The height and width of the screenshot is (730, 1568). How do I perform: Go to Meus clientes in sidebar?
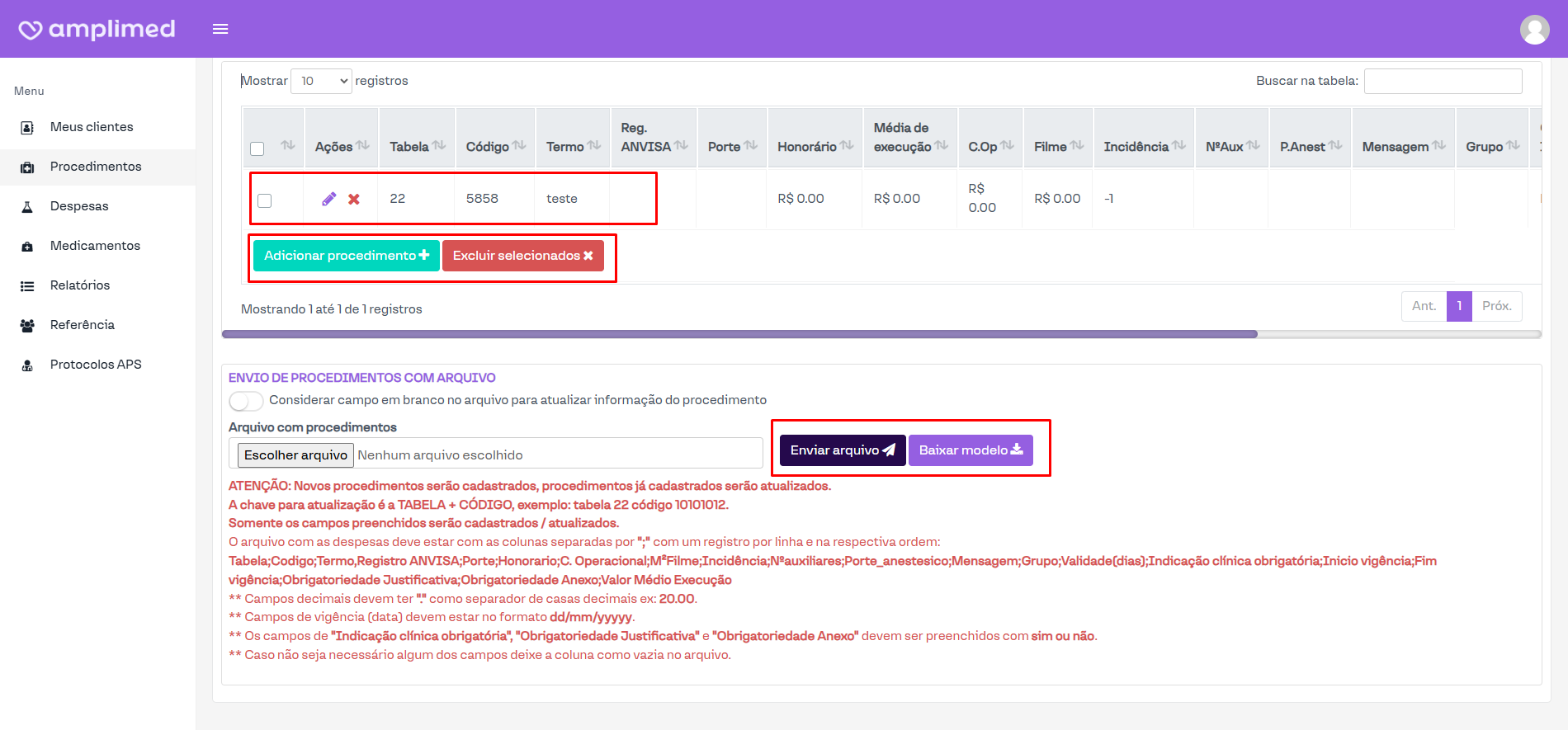click(x=92, y=127)
